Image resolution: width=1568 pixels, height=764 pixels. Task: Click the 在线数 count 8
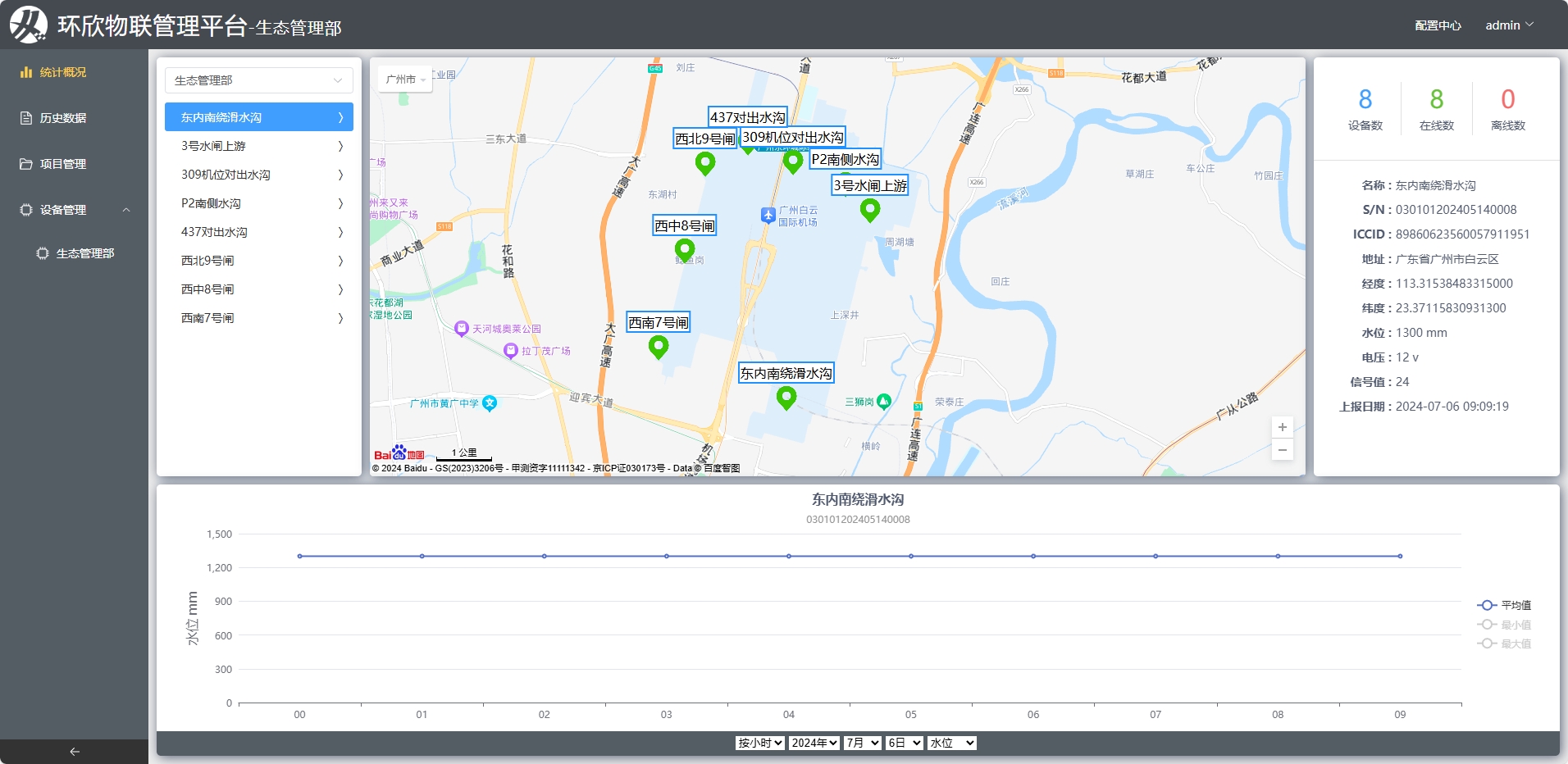tap(1437, 99)
